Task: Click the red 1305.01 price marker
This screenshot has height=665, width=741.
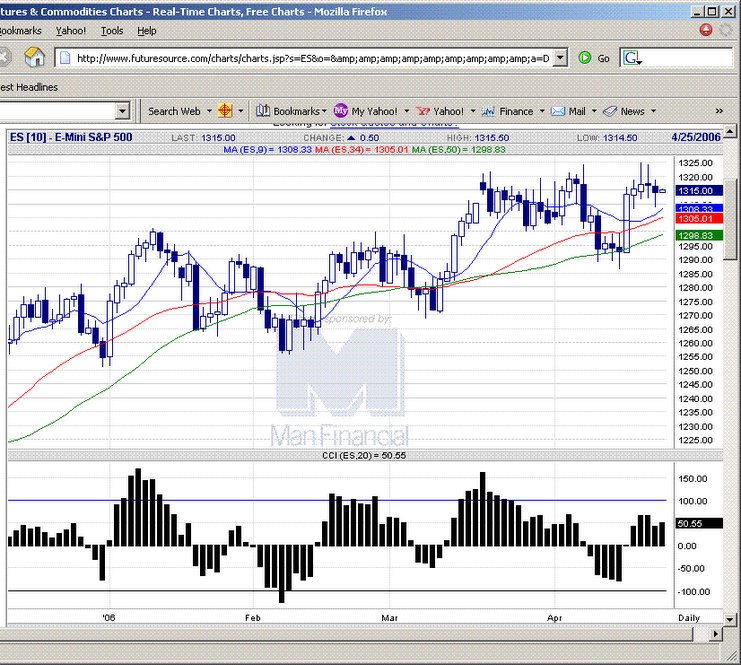Action: coord(699,218)
